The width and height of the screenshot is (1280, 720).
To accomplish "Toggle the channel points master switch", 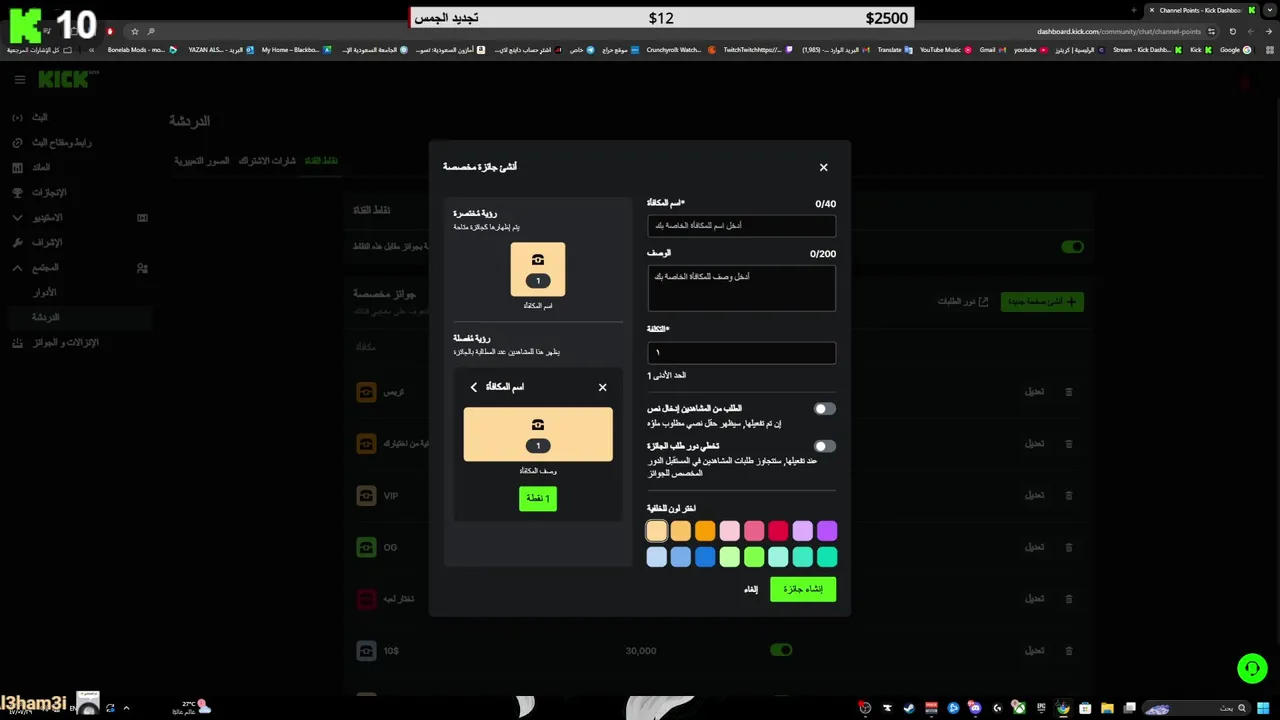I will coord(1072,247).
